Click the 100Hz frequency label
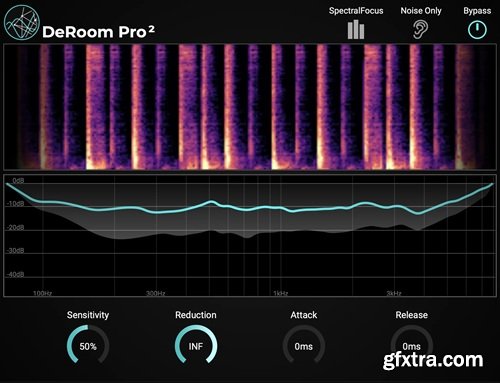Screen dimensions: 500x383 point(42,293)
